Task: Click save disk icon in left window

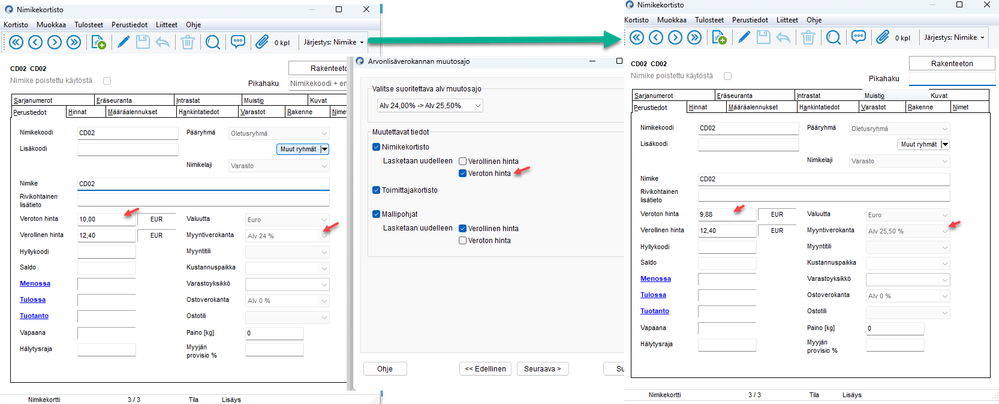Action: 143,43
